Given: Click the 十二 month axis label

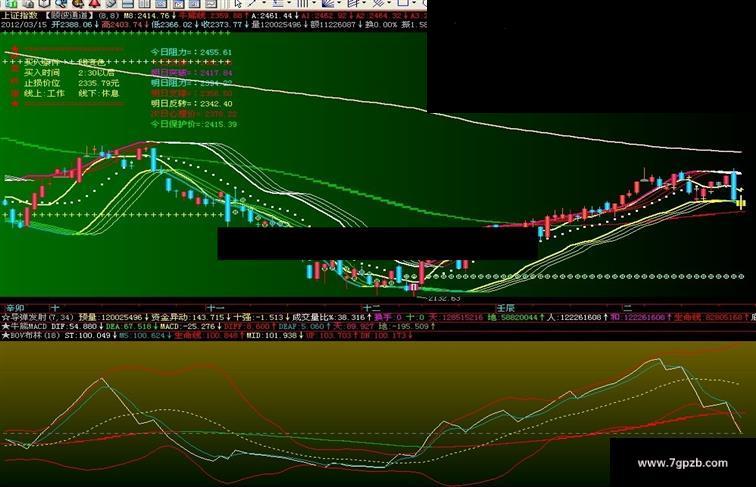Looking at the screenshot, I should click(372, 308).
